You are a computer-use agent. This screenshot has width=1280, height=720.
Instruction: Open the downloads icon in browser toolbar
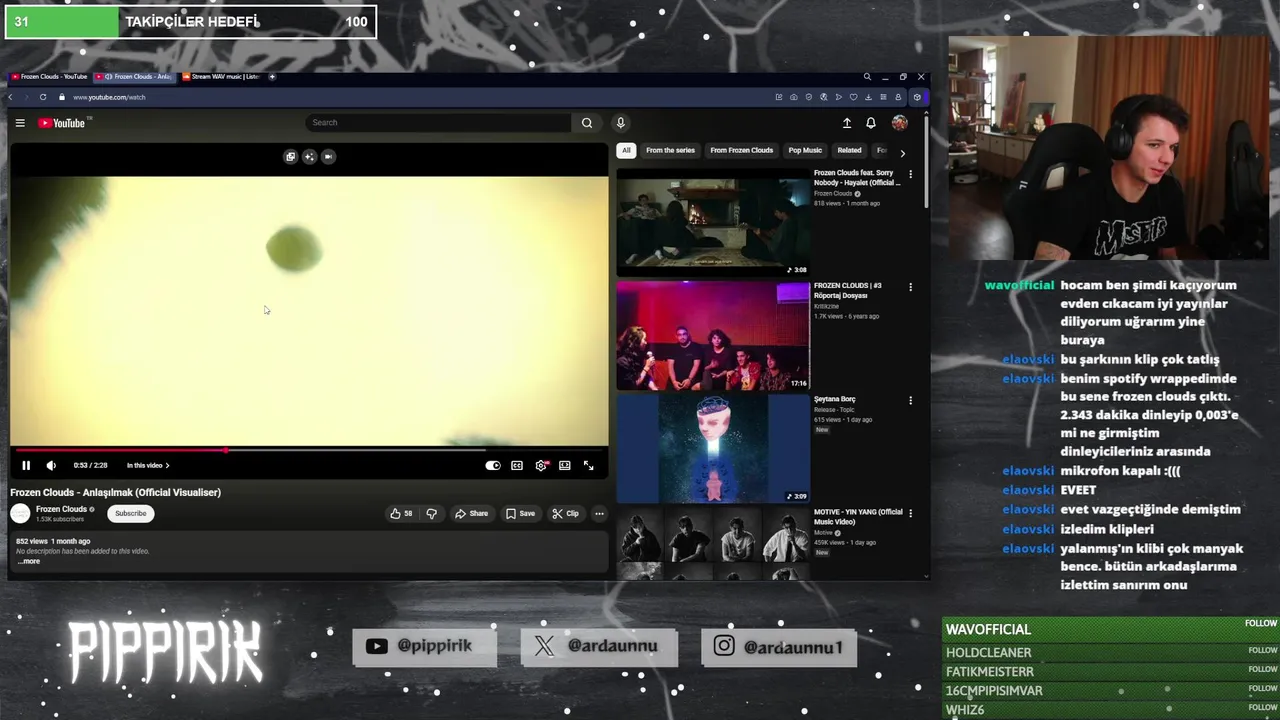(868, 97)
